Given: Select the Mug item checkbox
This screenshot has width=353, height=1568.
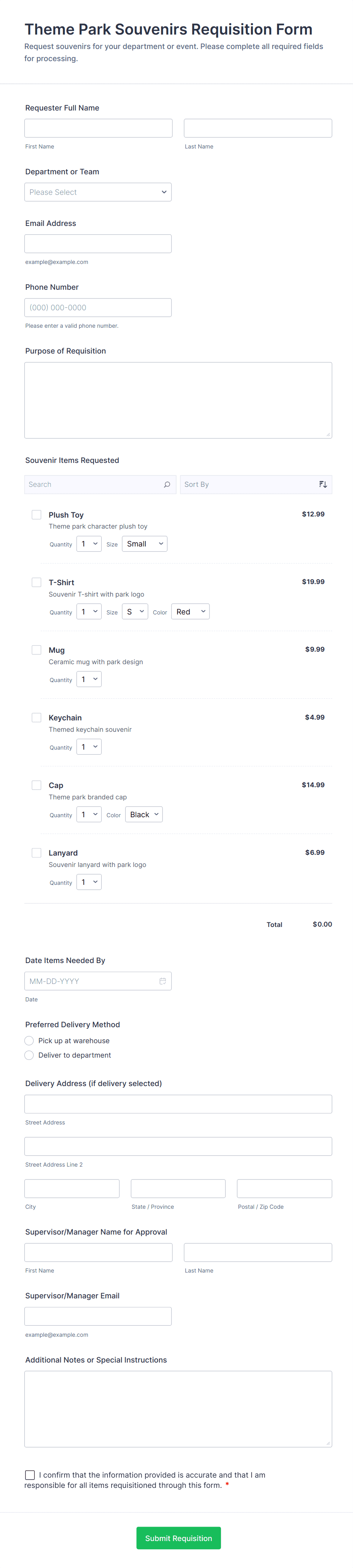Looking at the screenshot, I should [x=36, y=650].
